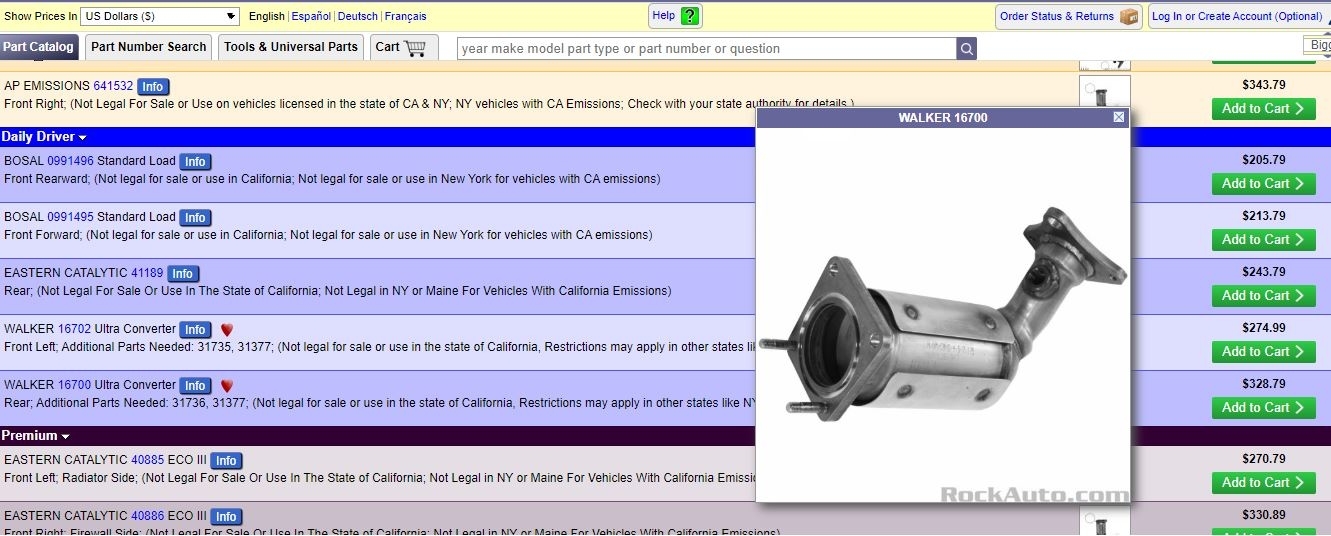This screenshot has width=1331, height=536.
Task: Add the $270.79 Eastern Catalytic part to cart
Action: pyautogui.click(x=1263, y=483)
